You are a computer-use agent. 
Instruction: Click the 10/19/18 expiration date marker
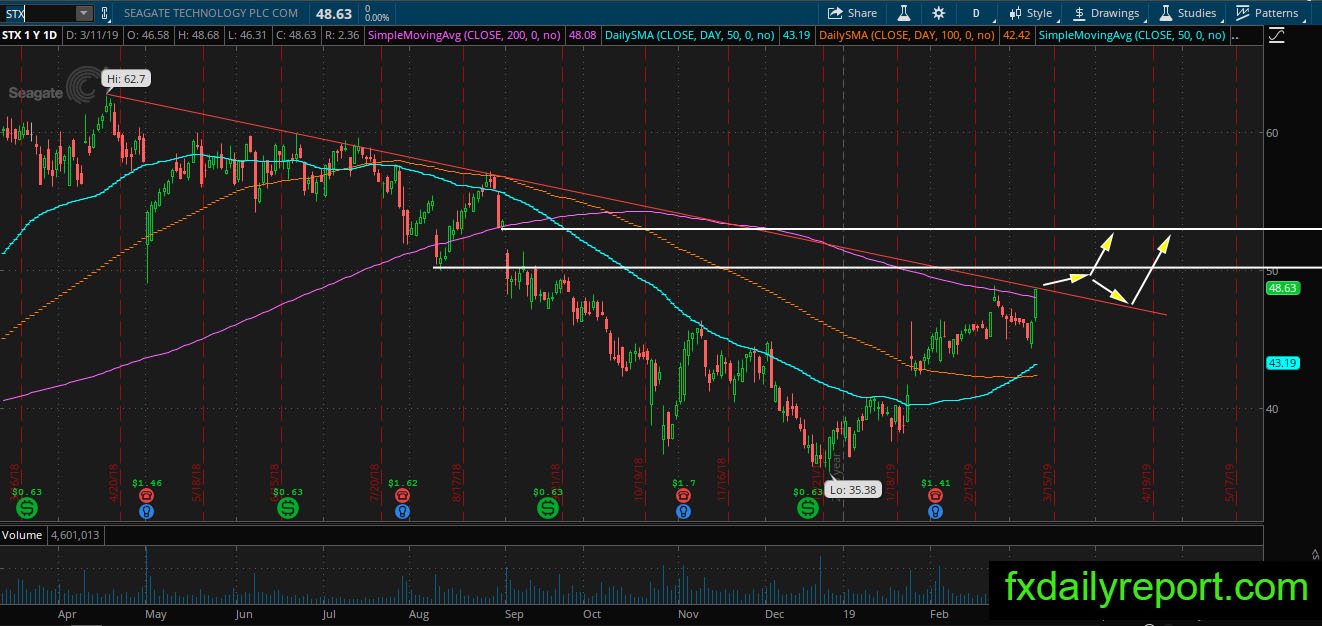[x=637, y=479]
